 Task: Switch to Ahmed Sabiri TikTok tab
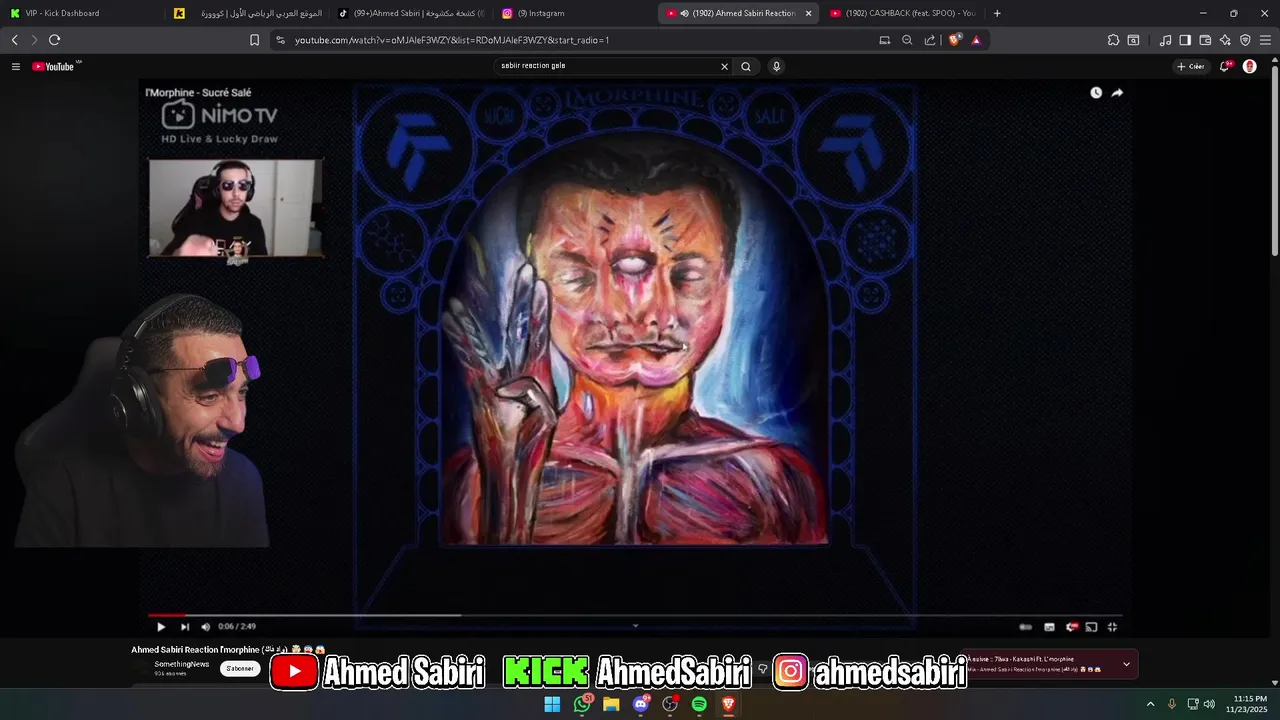pyautogui.click(x=410, y=13)
